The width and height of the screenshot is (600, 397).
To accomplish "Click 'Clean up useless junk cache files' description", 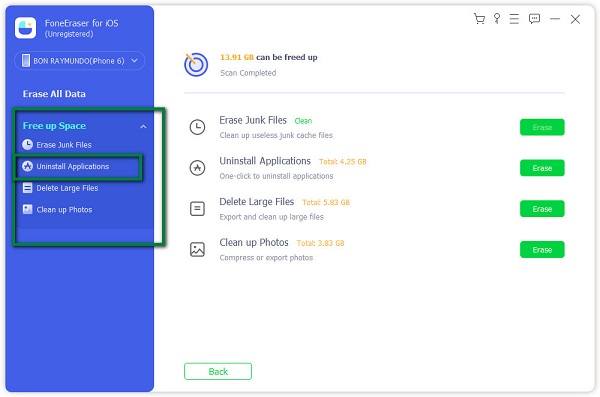I will click(x=276, y=135).
